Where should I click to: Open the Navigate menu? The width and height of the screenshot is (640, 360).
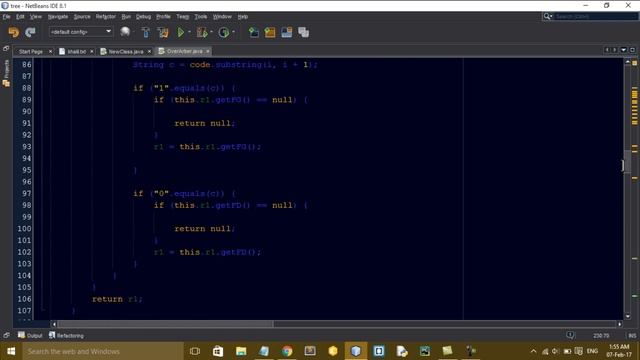pyautogui.click(x=58, y=17)
